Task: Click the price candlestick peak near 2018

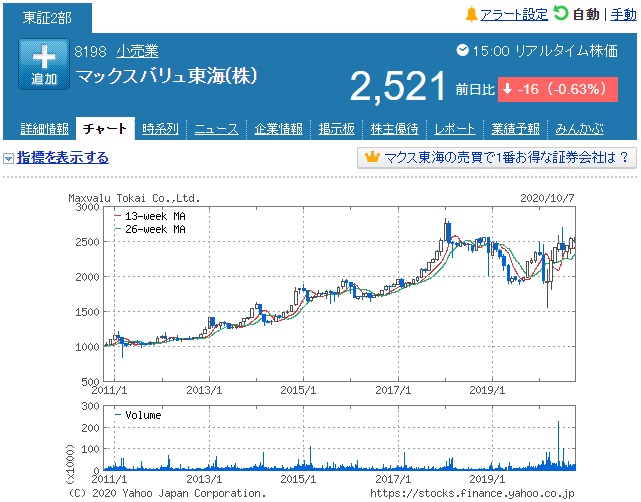Action: pyautogui.click(x=446, y=230)
